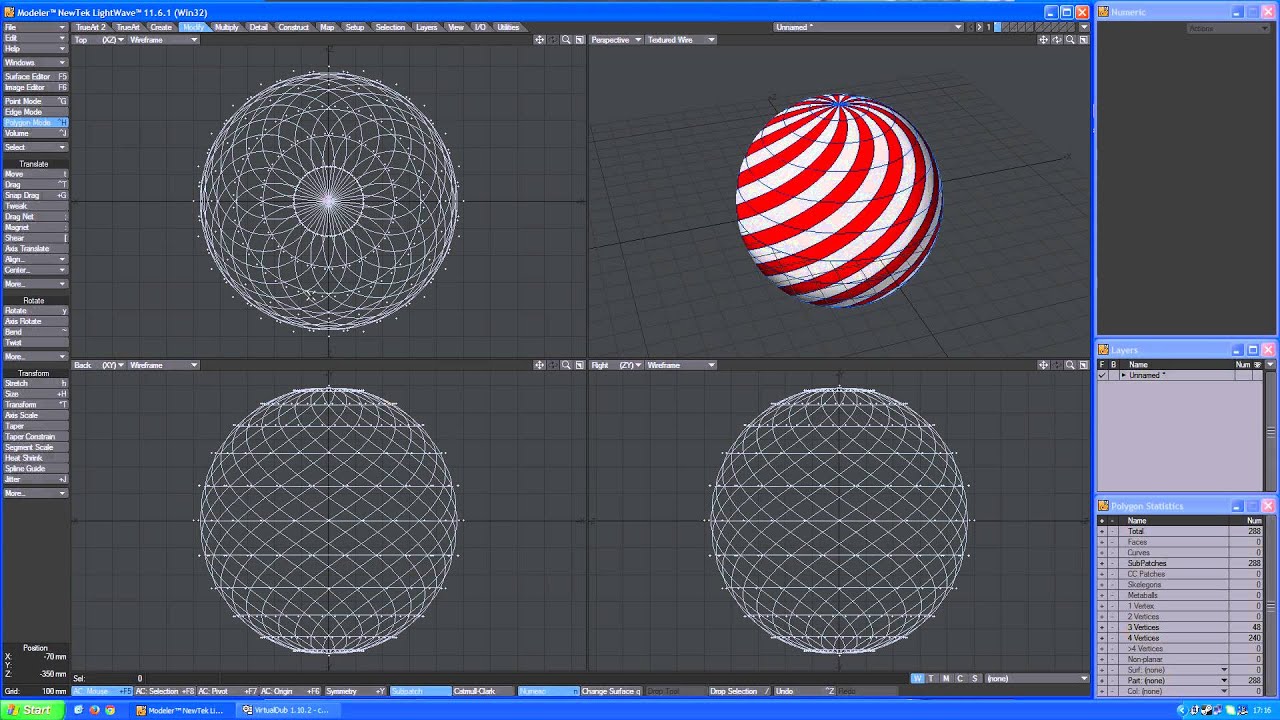Switch to the TrueArt 2 tab

point(91,27)
